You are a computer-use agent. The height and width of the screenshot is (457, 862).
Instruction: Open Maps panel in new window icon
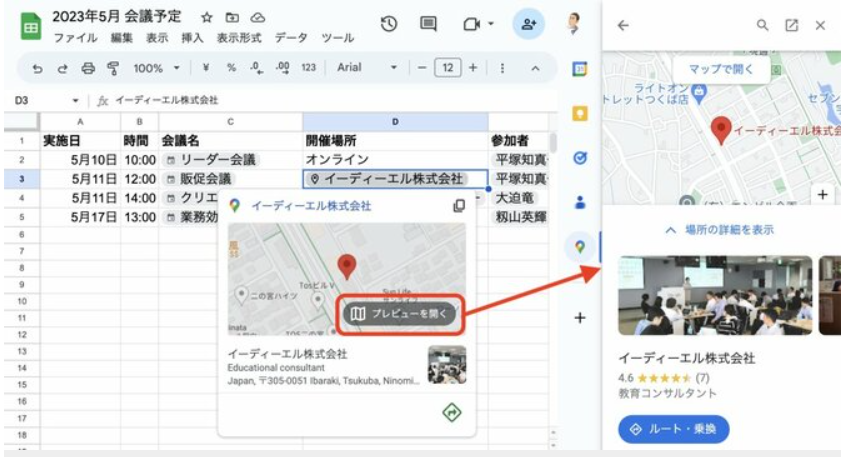(x=791, y=25)
